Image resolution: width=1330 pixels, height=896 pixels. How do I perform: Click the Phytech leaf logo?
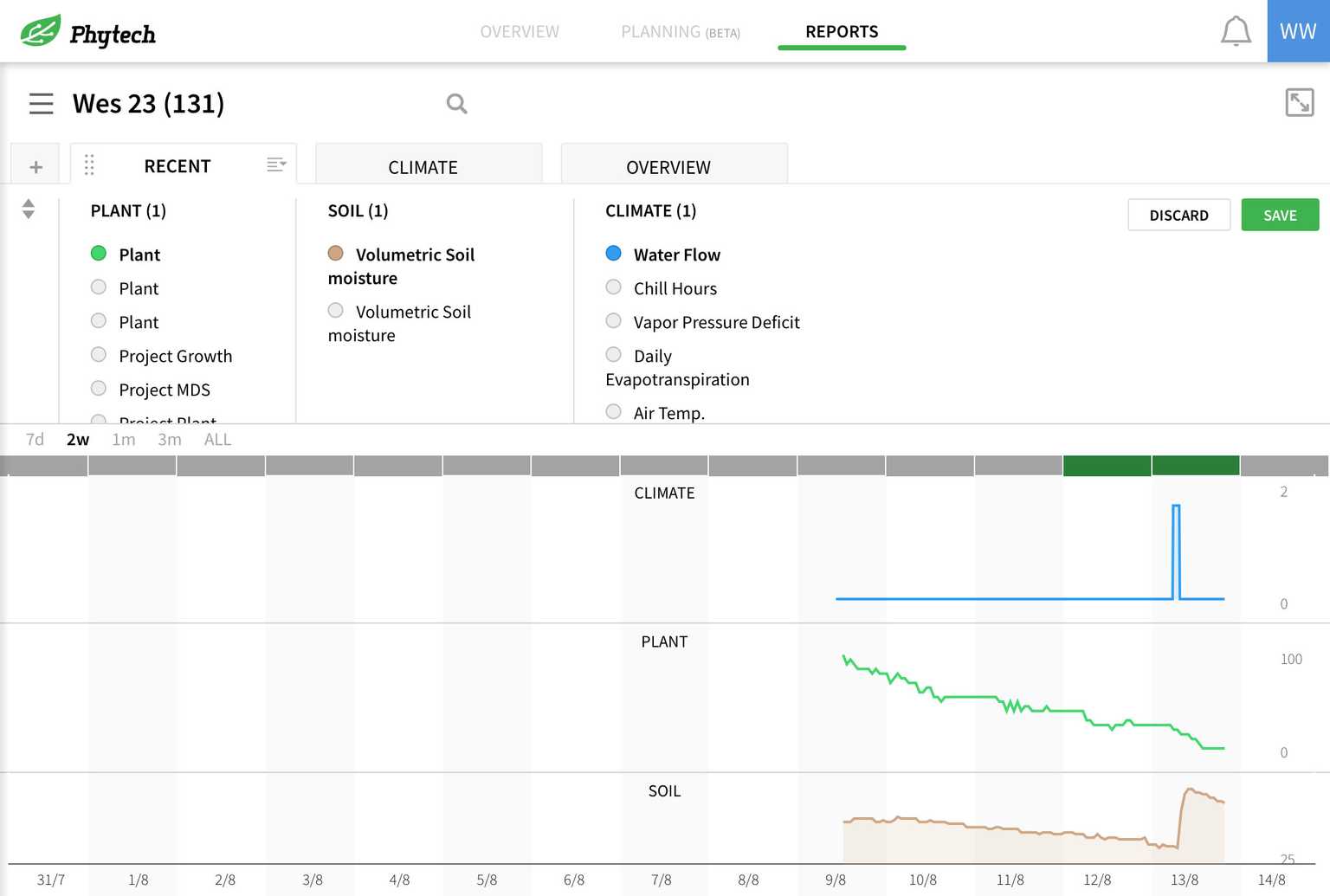pos(41,31)
